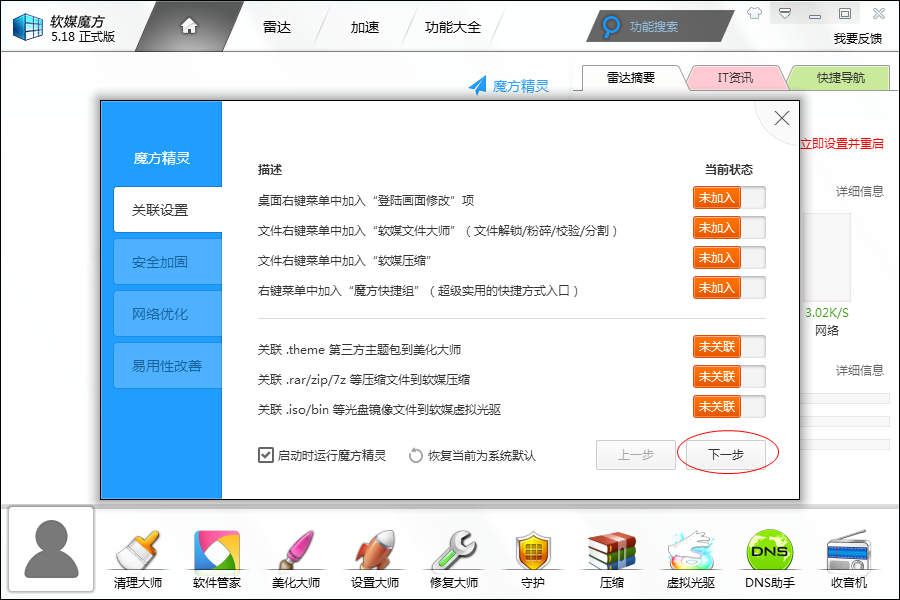The image size is (900, 600).
Task: Close the 魔方精灵 wizard dialog
Action: pyautogui.click(x=781, y=118)
